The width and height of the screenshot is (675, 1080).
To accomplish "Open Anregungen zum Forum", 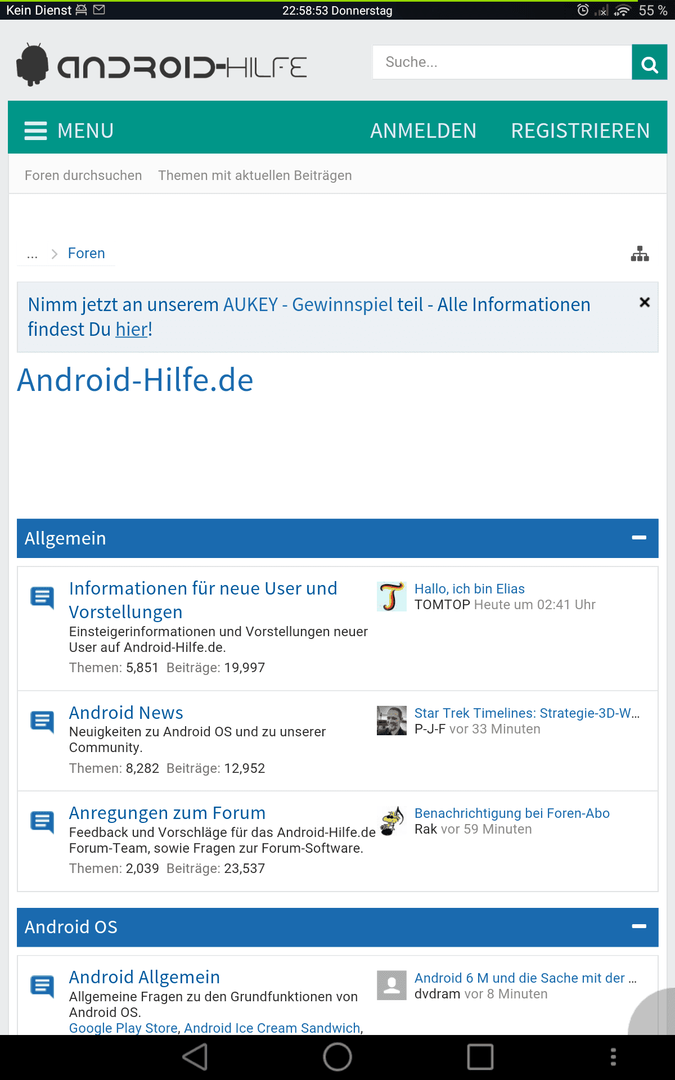I will 167,813.
